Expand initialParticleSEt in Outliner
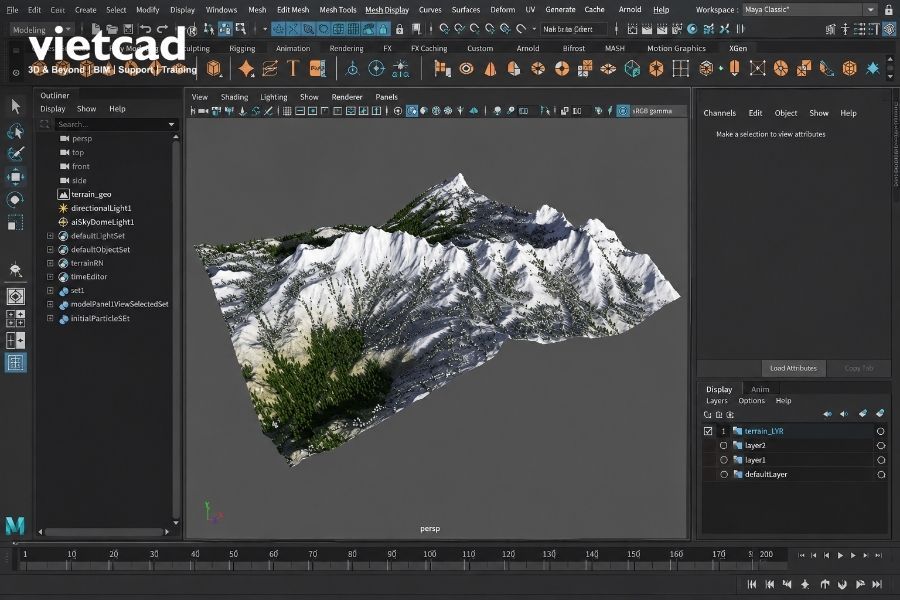Screen dimensions: 900x600 tap(50, 318)
